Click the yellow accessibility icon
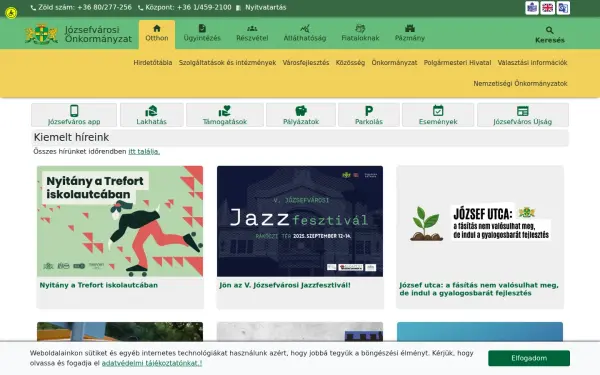This screenshot has width=600, height=375. point(11,13)
